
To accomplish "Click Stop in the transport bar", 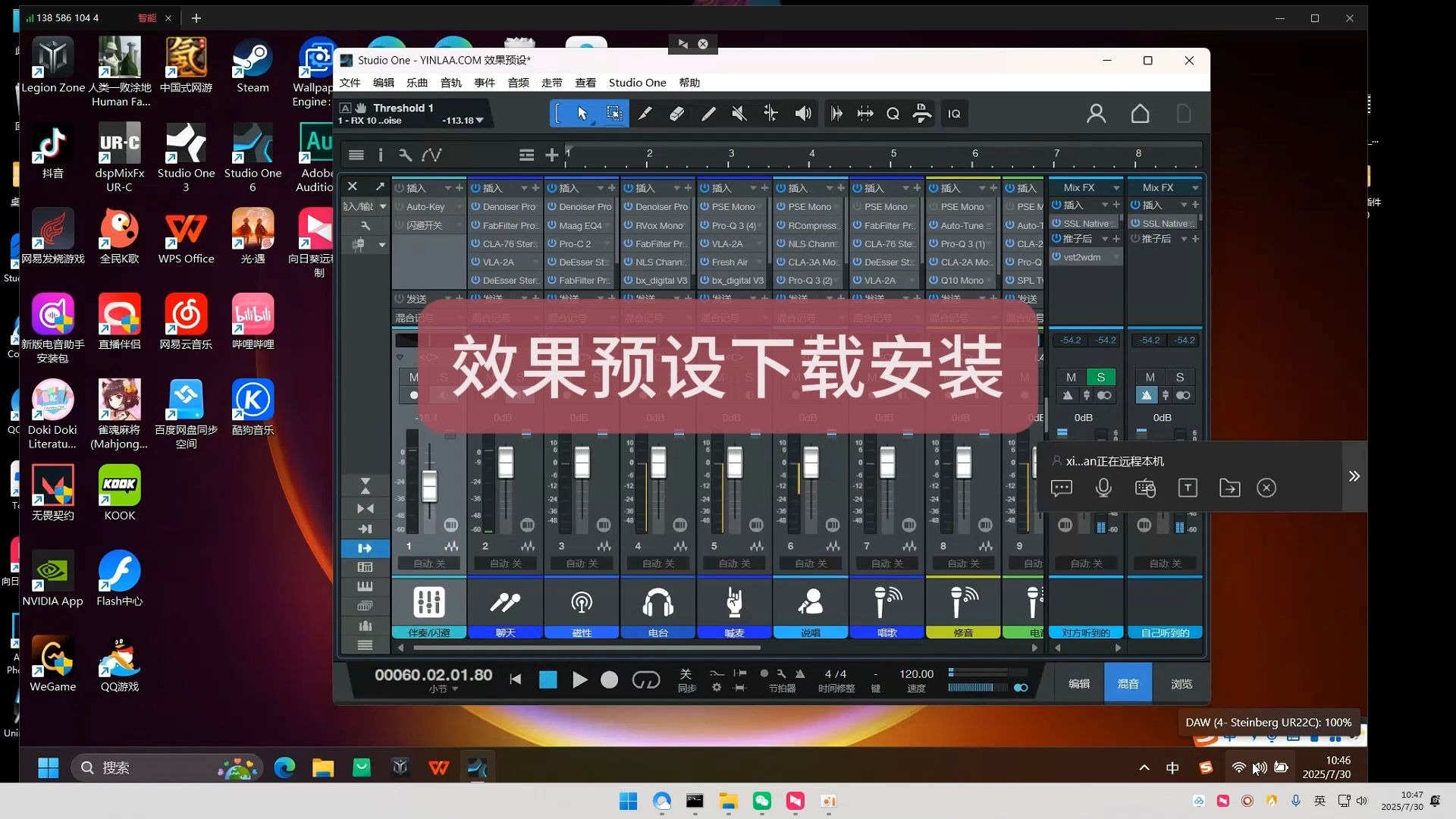I will point(548,680).
